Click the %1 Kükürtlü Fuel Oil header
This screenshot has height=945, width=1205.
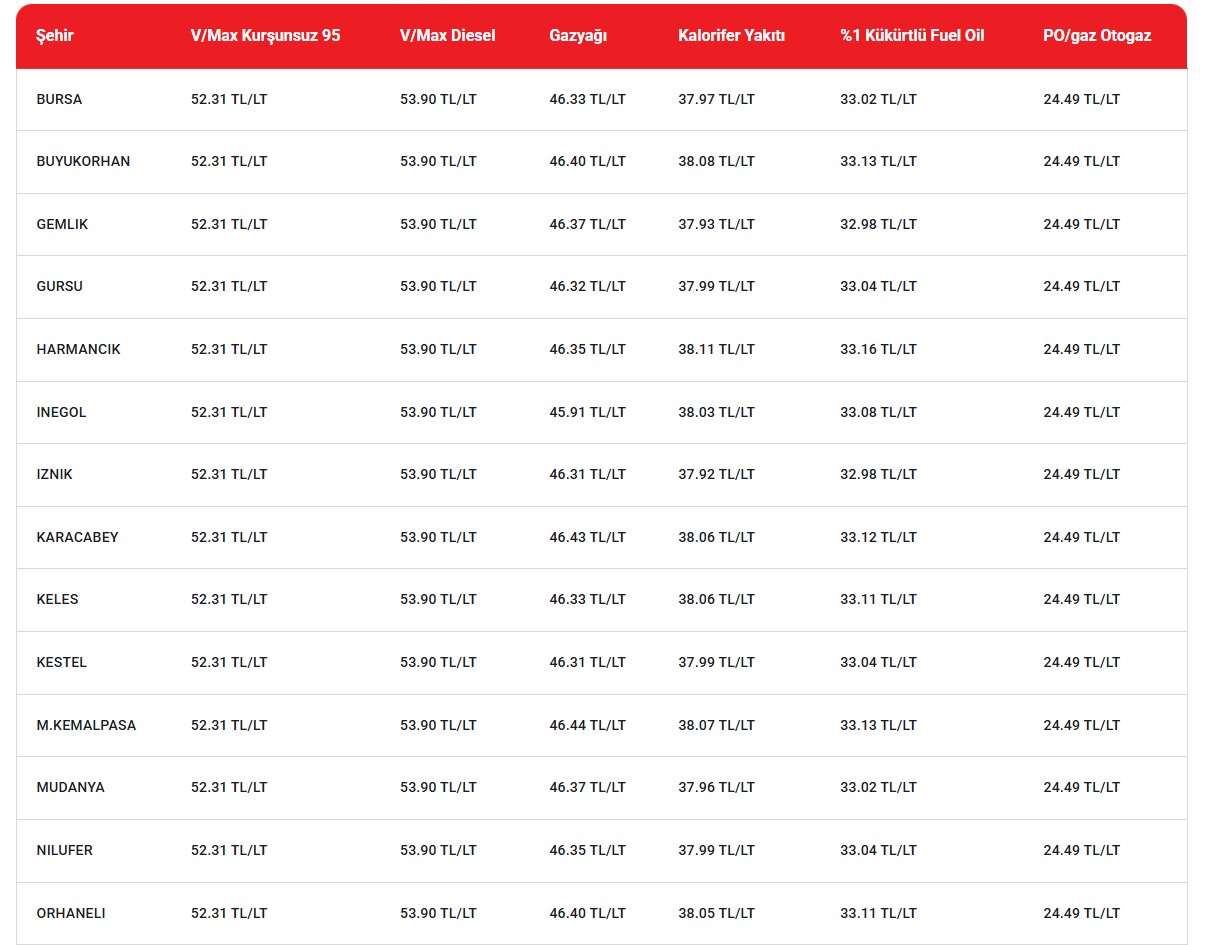[912, 36]
